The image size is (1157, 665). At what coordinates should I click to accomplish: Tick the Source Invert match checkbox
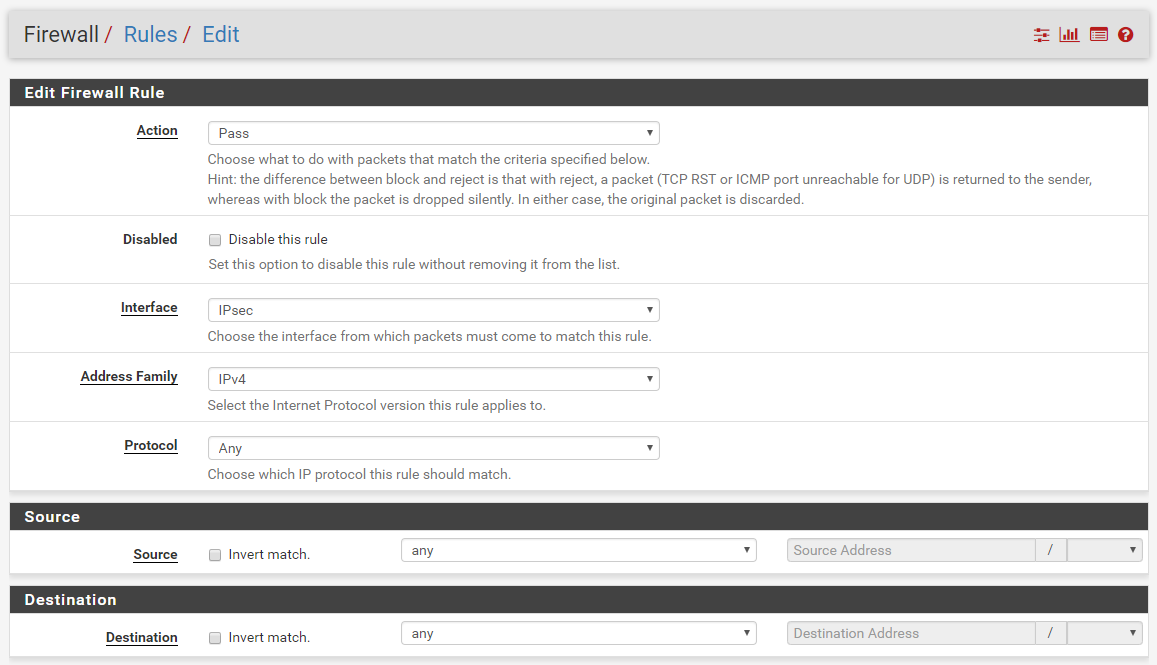coord(215,555)
